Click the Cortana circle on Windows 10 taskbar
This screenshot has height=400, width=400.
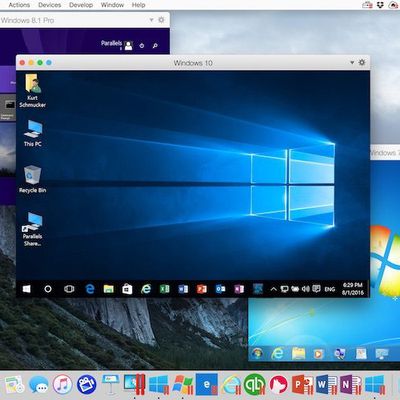click(48, 289)
